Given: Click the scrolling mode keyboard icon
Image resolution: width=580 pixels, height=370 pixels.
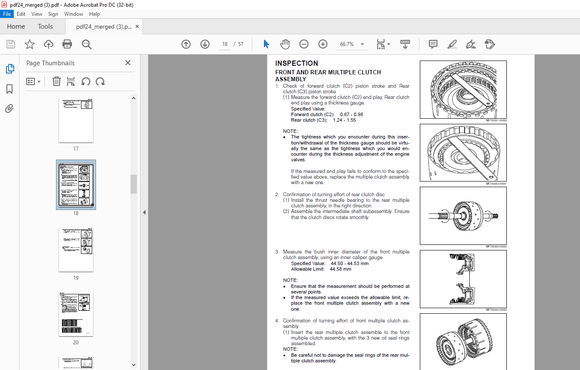Looking at the screenshot, I should pos(405,44).
